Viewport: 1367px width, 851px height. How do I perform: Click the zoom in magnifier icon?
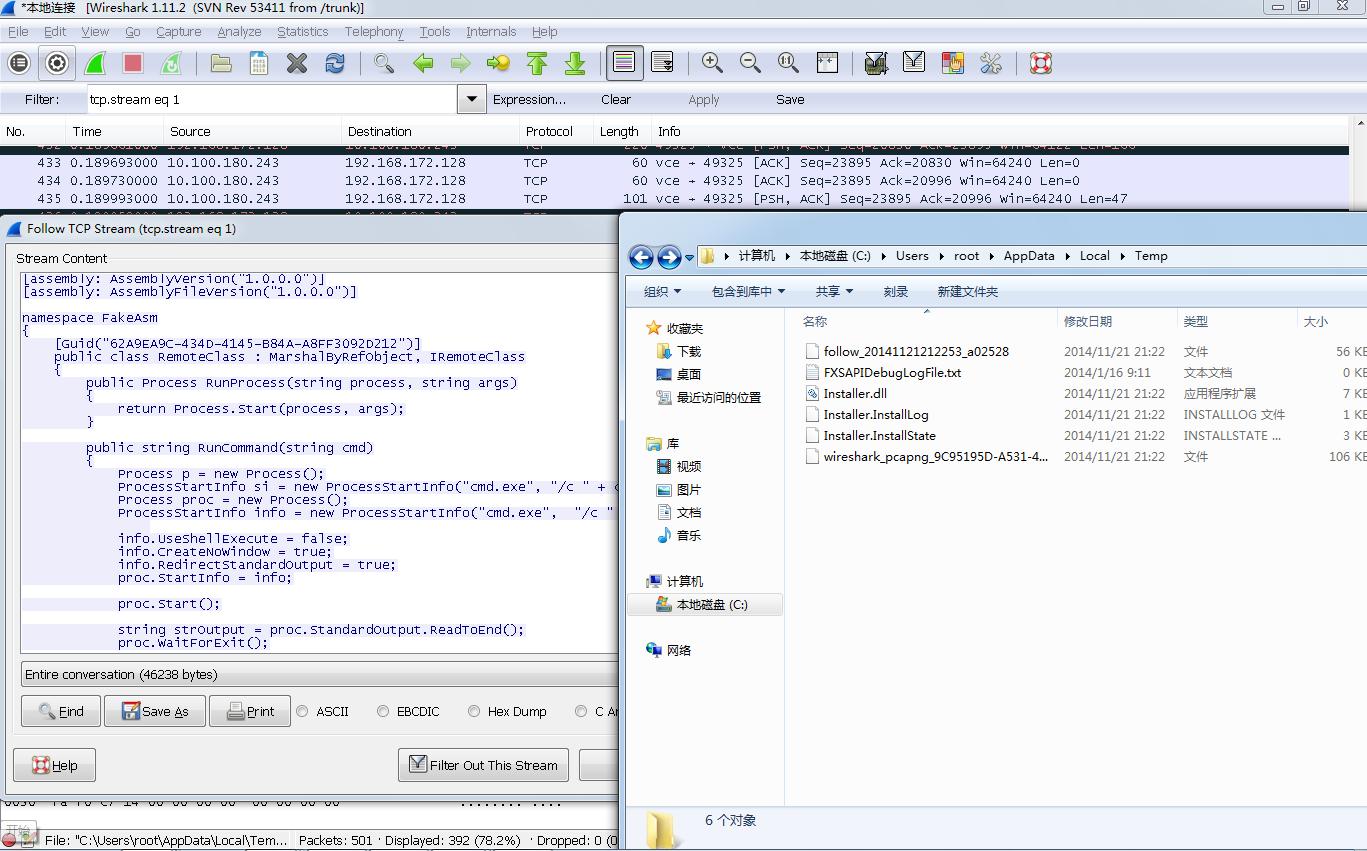coord(712,63)
